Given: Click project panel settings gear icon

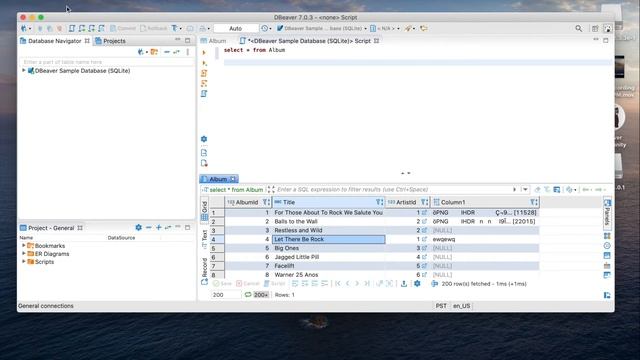Looking at the screenshot, I should 138,227.
